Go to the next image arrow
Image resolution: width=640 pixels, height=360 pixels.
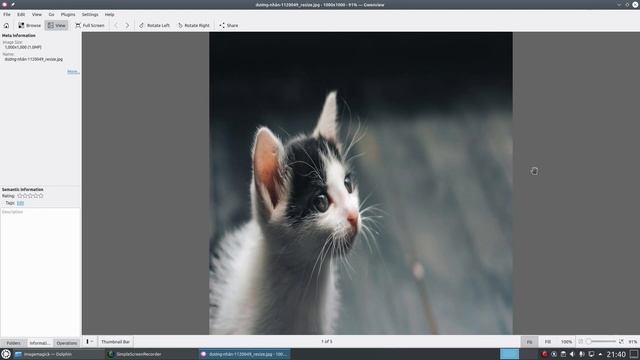(127, 25)
